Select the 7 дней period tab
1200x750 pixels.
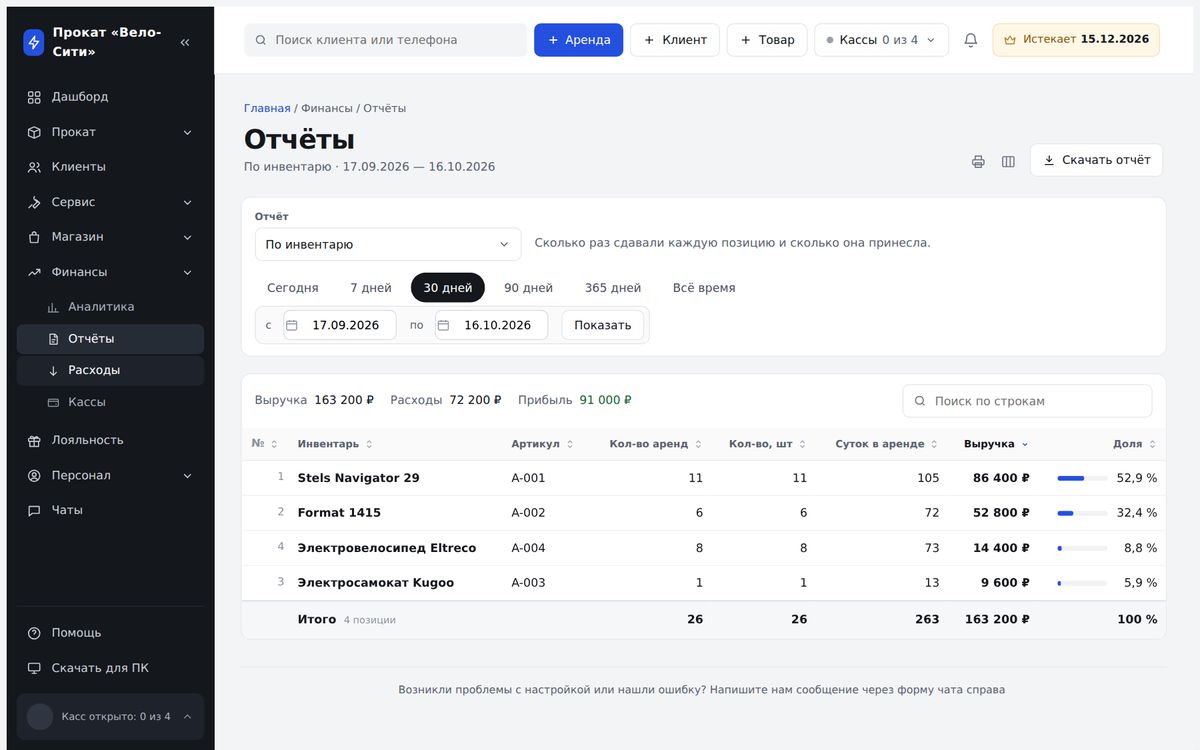pos(371,288)
